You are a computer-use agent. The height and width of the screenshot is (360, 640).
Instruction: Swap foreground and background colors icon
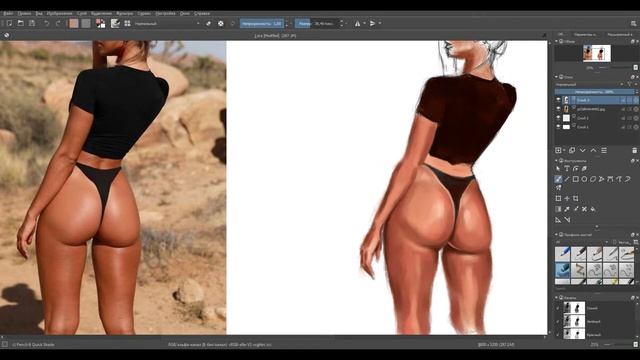(x=100, y=23)
